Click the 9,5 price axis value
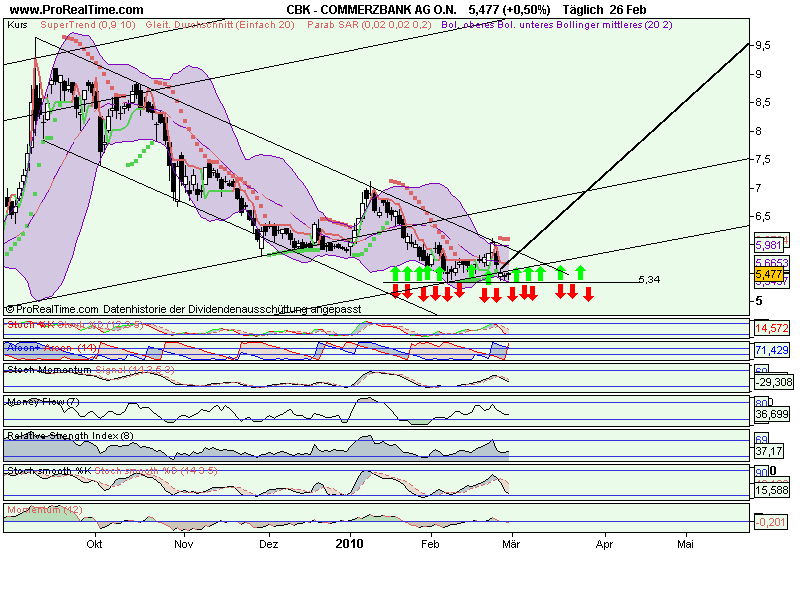800x600 pixels. pyautogui.click(x=763, y=46)
